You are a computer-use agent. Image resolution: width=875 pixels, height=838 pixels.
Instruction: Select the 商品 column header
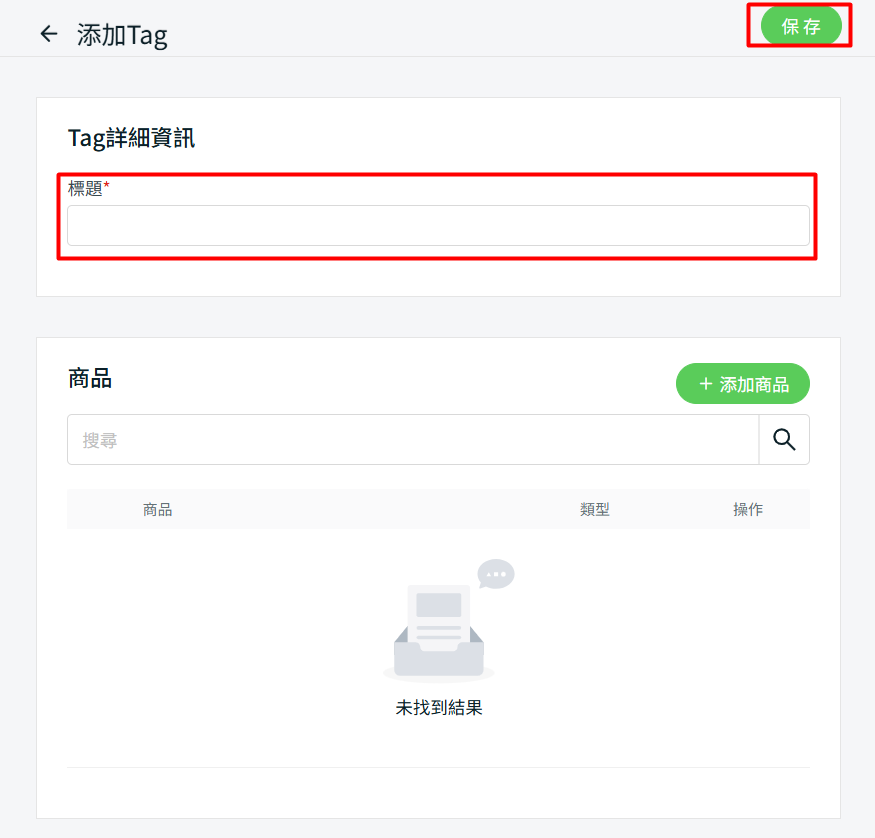click(157, 509)
